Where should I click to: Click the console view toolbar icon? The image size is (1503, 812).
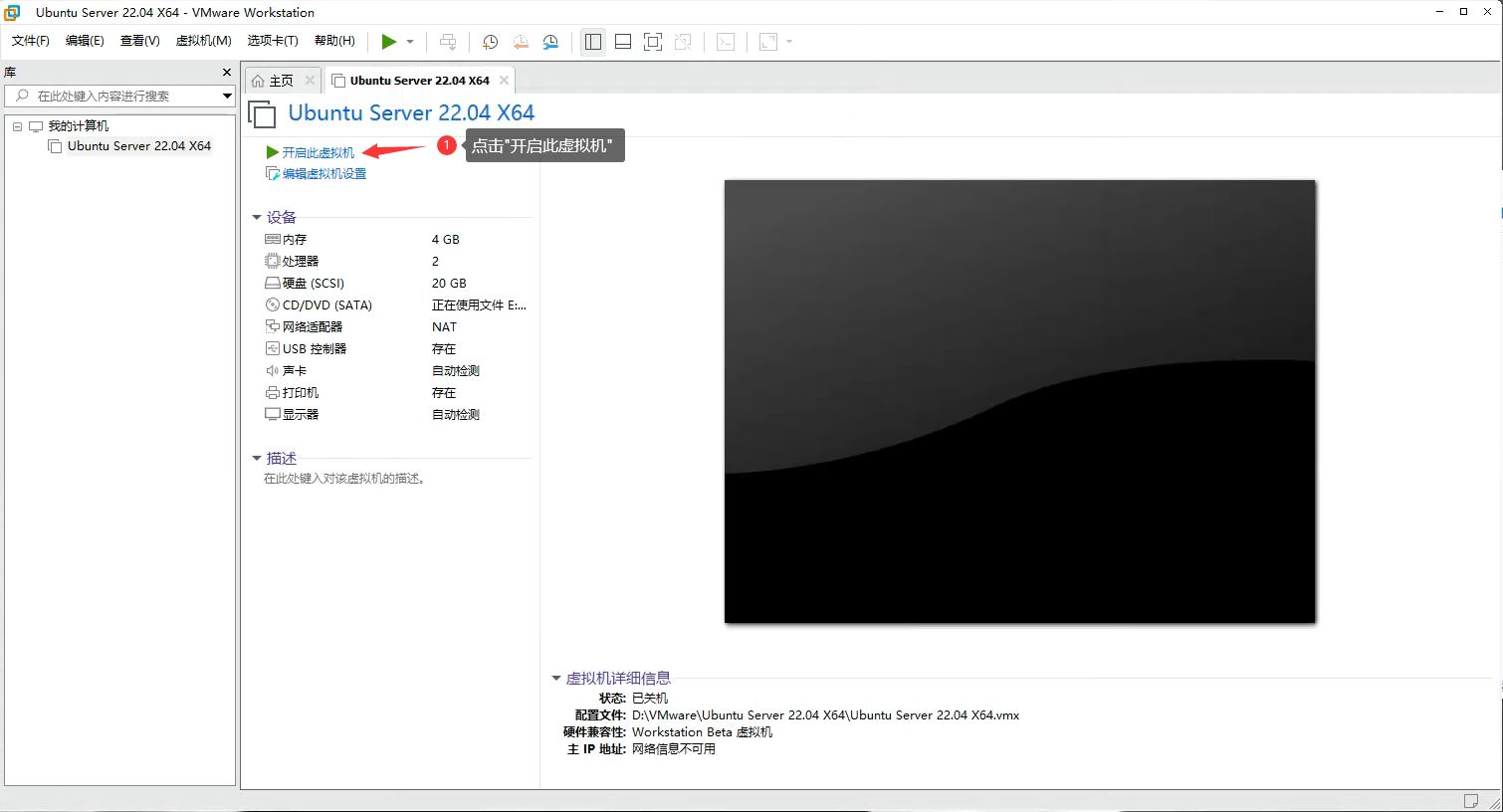[727, 42]
